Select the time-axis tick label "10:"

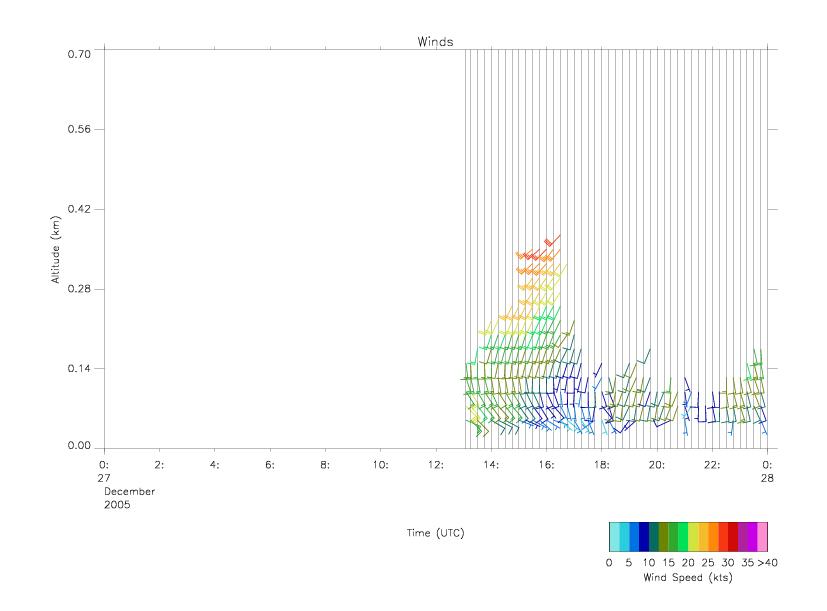click(x=380, y=465)
